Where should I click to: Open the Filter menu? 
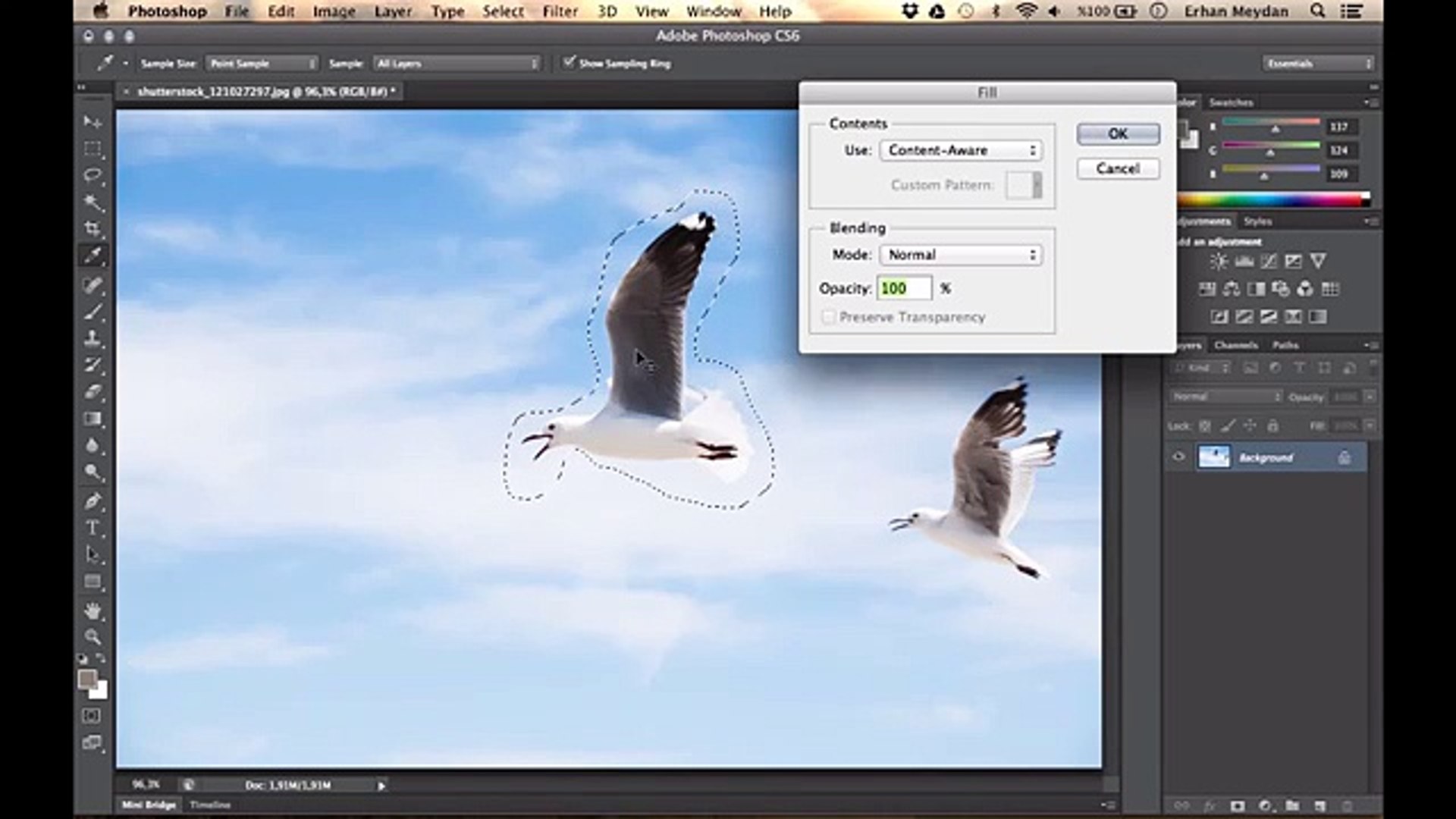click(560, 11)
